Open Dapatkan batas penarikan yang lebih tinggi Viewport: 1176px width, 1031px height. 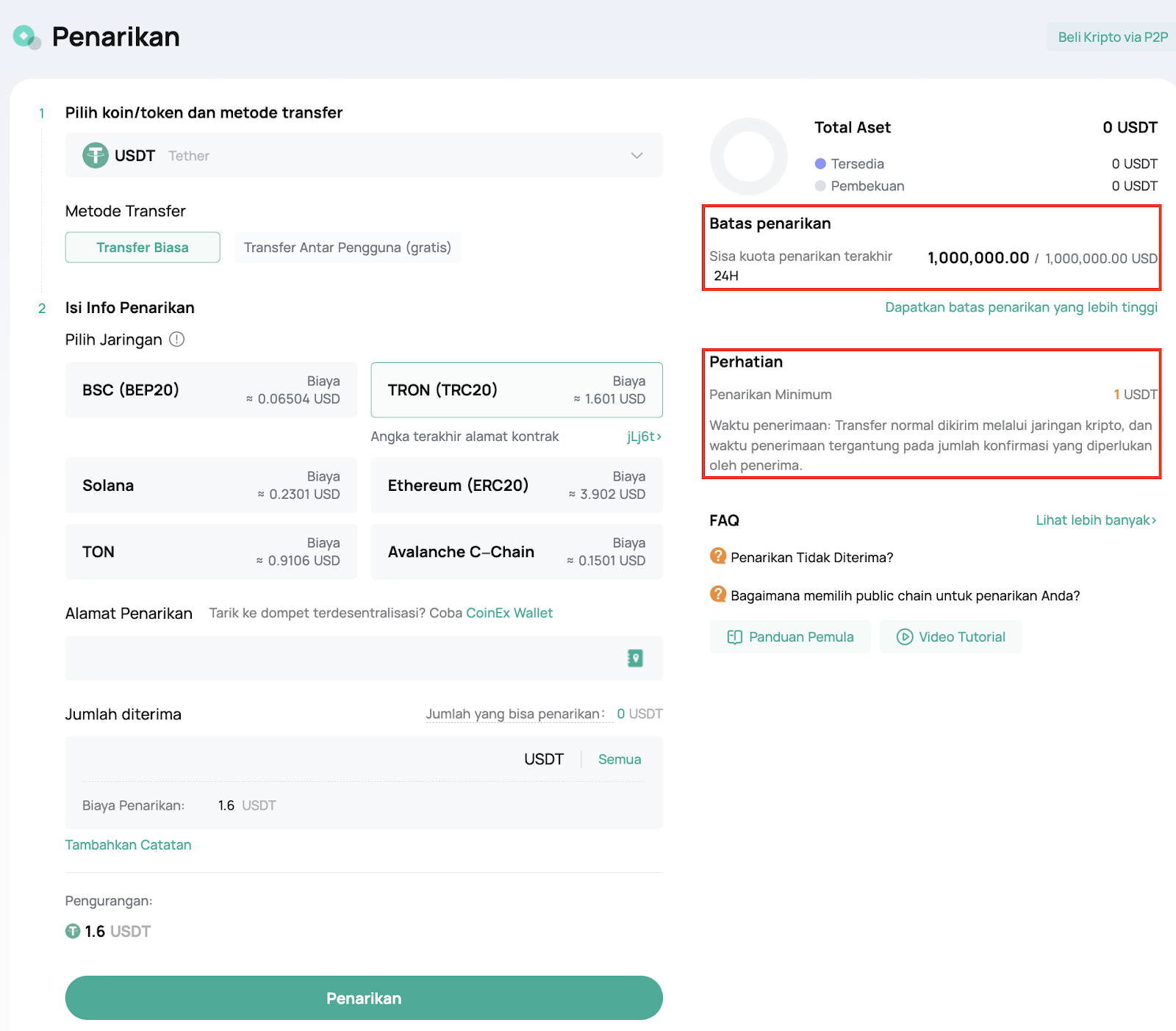pyautogui.click(x=1021, y=307)
